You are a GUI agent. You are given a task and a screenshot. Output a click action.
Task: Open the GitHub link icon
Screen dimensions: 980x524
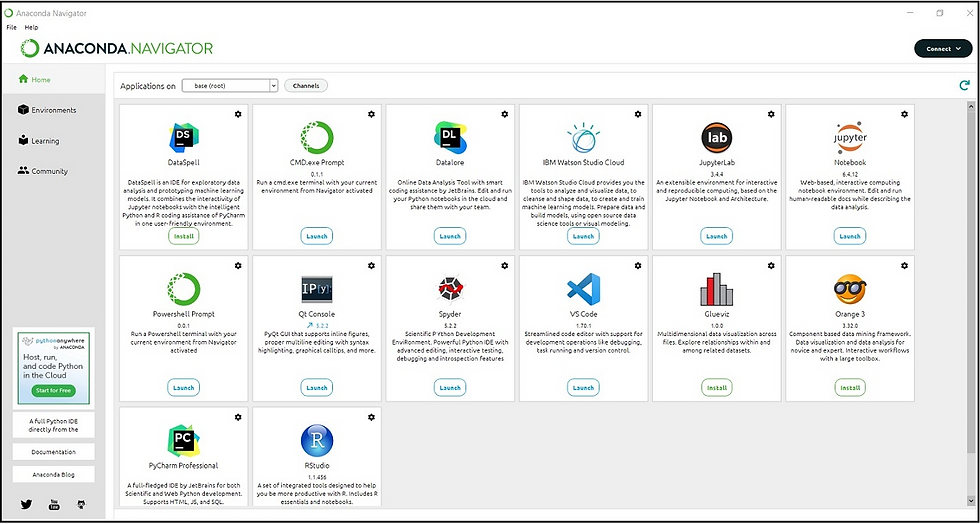[x=81, y=505]
